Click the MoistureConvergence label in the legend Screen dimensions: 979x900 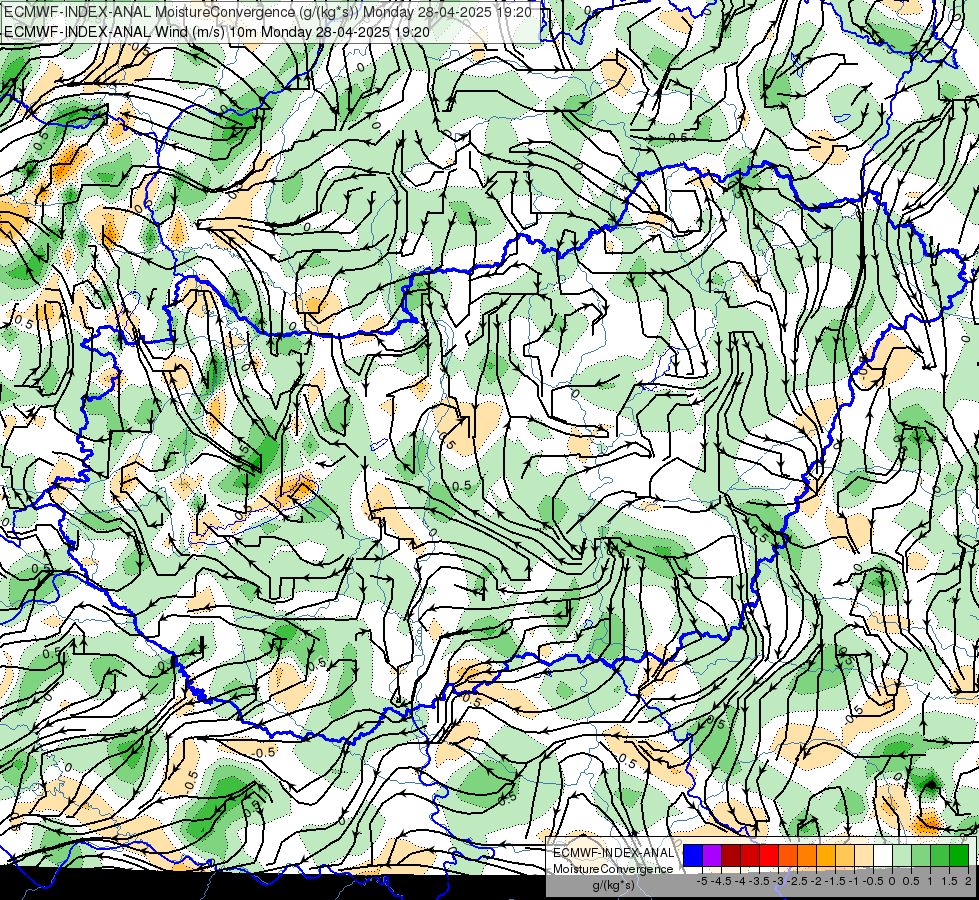613,869
